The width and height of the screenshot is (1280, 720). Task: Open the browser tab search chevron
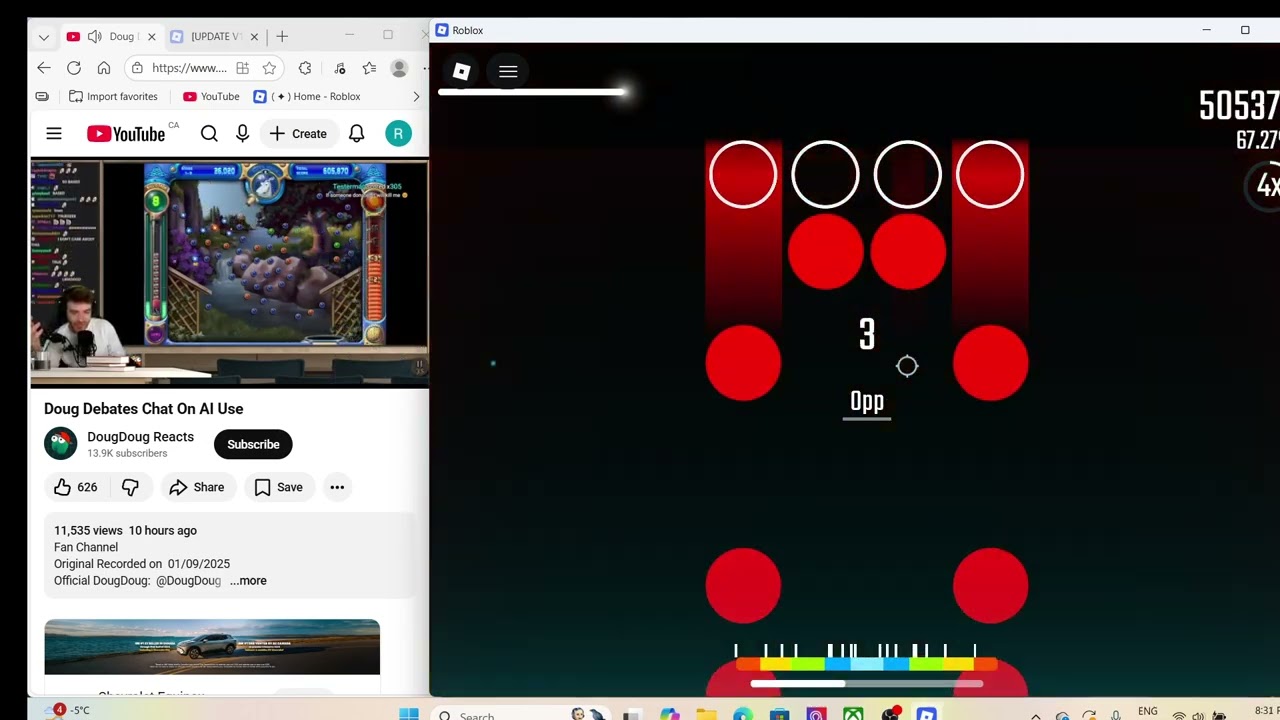tap(44, 37)
